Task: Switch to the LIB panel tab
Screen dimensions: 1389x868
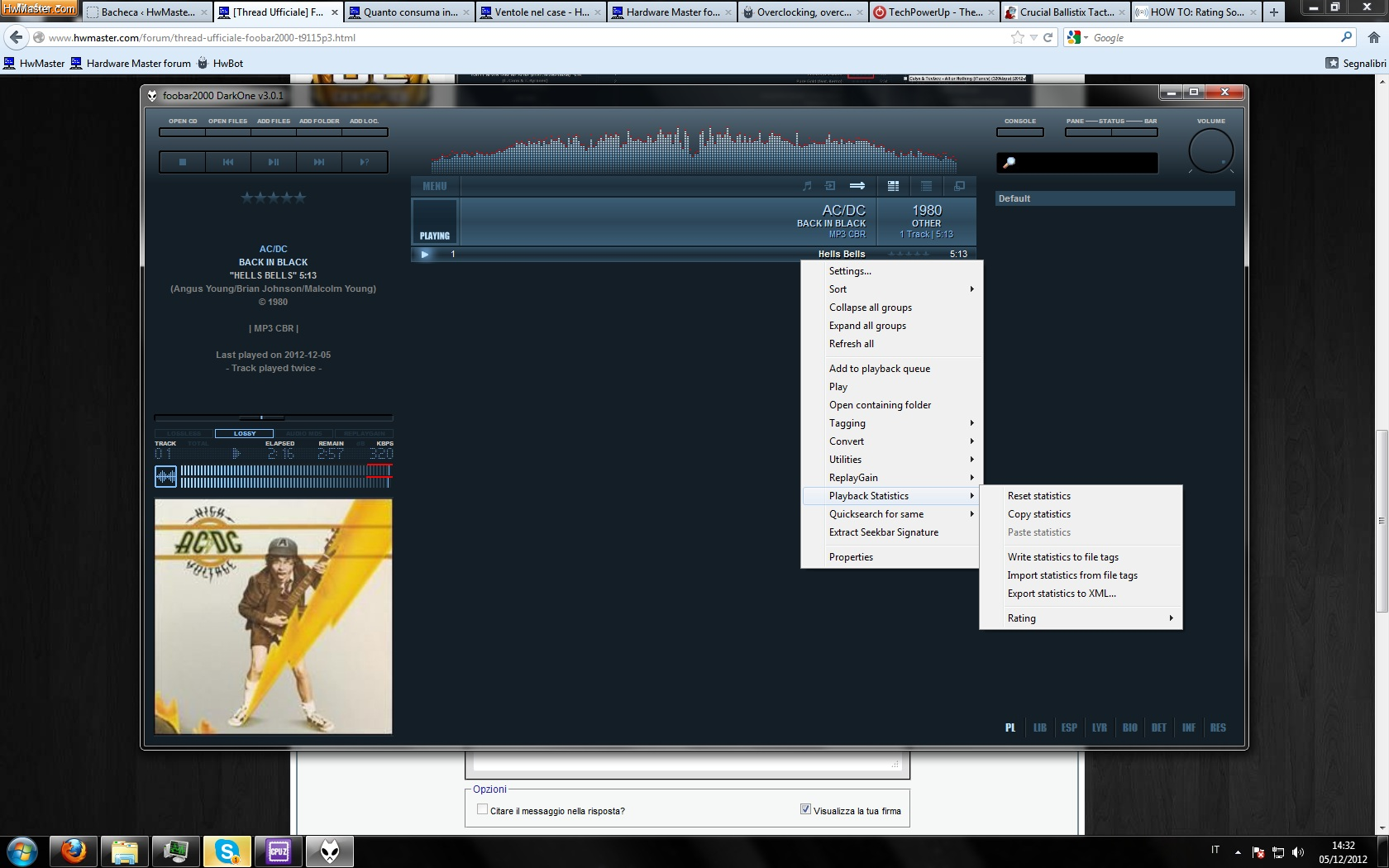Action: point(1040,727)
